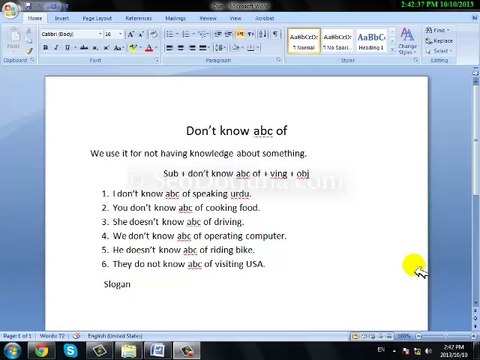This screenshot has height=360, width=480.
Task: Click the Shrink Font icon
Action: click(141, 34)
